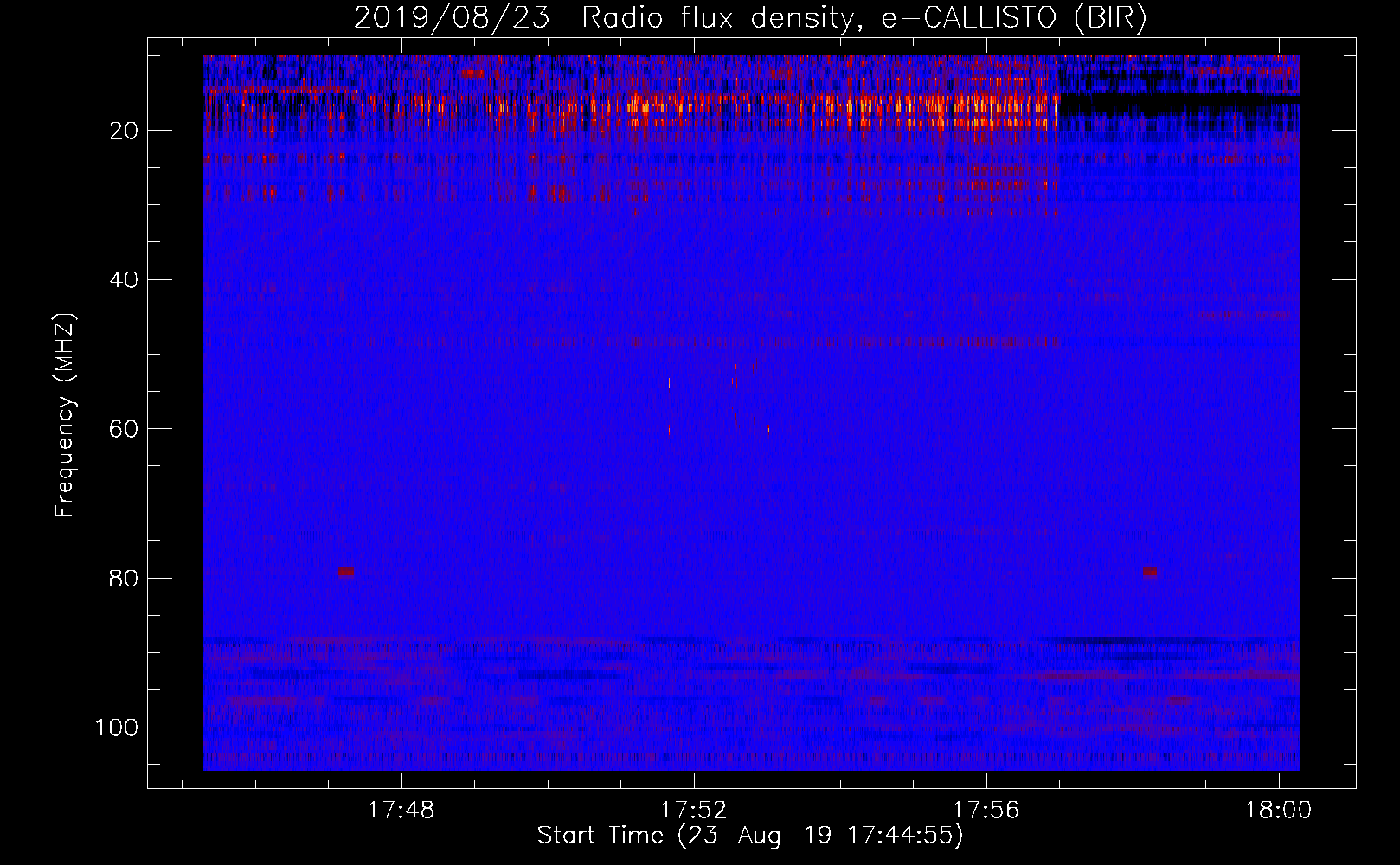Click the 18:00 time tick label
This screenshot has height=865, width=1400.
tap(1278, 811)
